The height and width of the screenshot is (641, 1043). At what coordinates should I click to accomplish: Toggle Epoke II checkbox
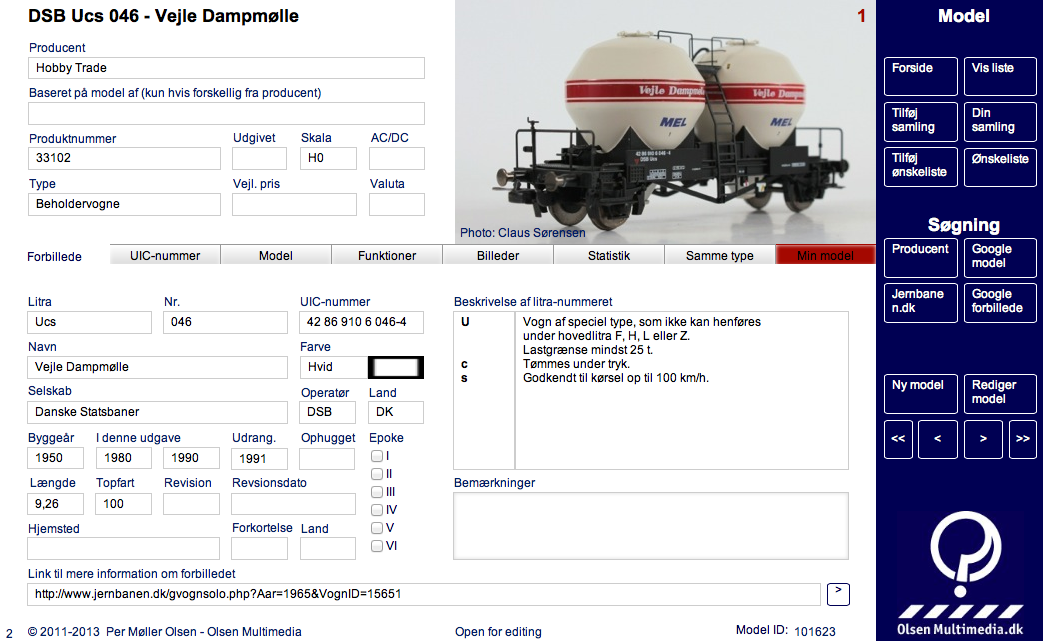377,474
